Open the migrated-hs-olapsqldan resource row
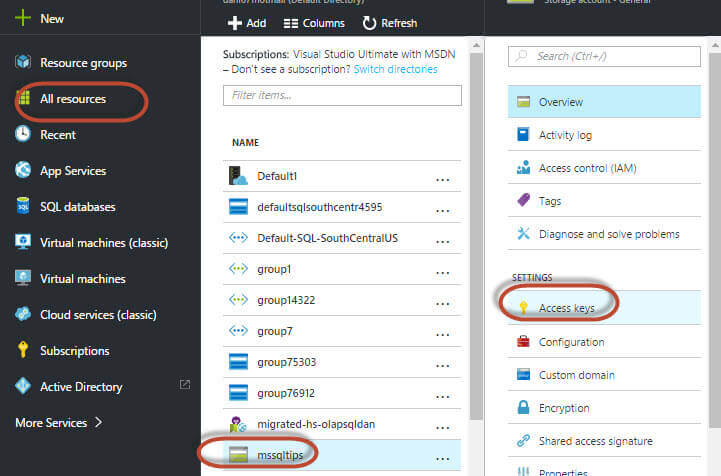The height and width of the screenshot is (476, 721). (x=342, y=424)
